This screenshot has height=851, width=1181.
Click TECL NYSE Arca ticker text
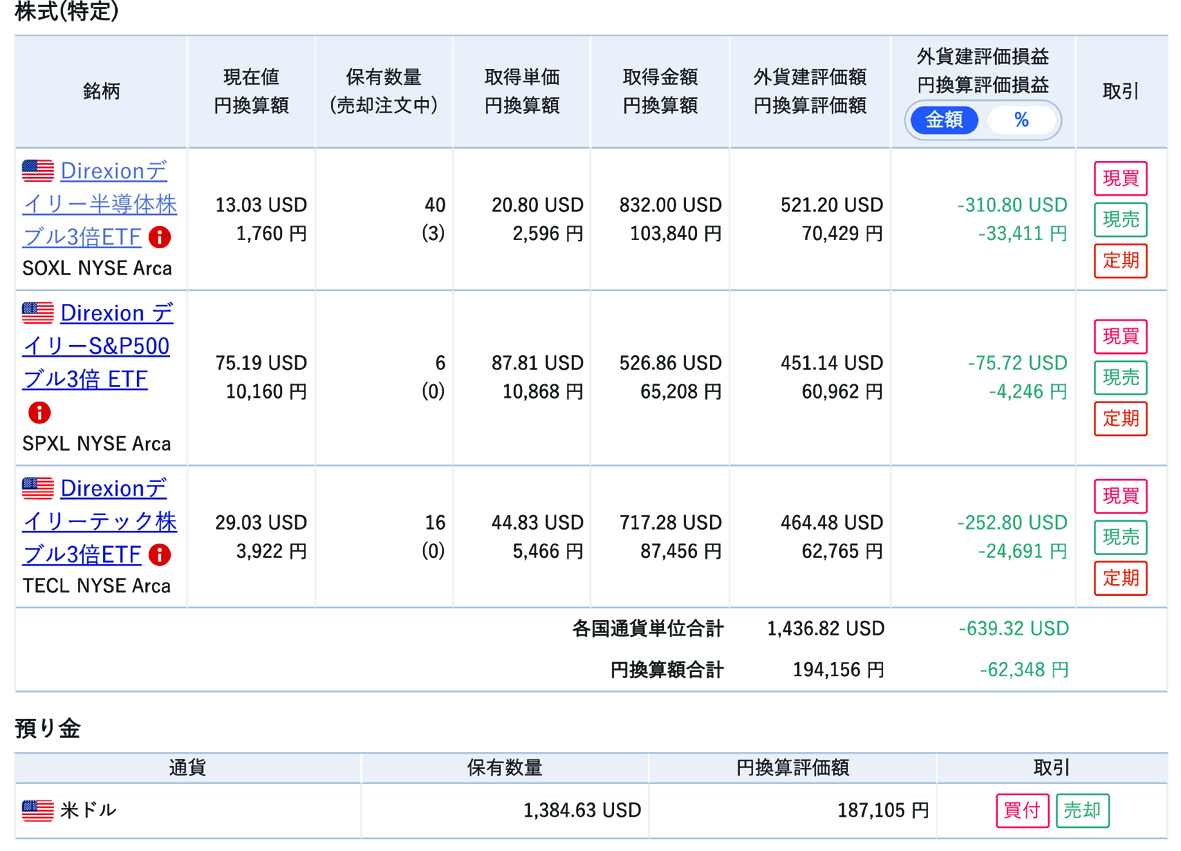tap(96, 586)
